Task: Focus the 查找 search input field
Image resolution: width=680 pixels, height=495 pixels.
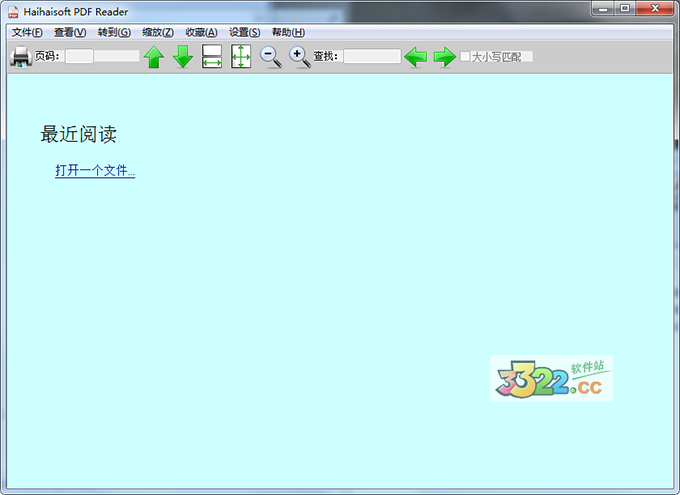Action: [x=372, y=56]
